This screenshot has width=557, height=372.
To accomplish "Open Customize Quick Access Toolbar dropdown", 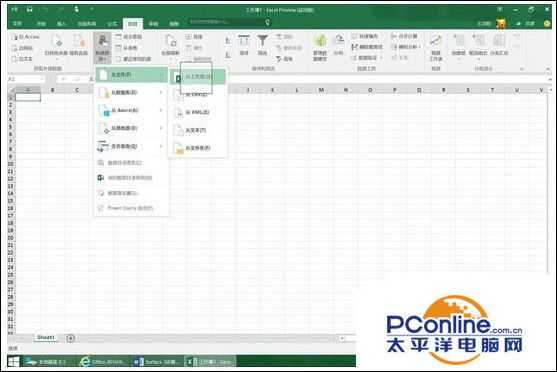I will 92,10.
